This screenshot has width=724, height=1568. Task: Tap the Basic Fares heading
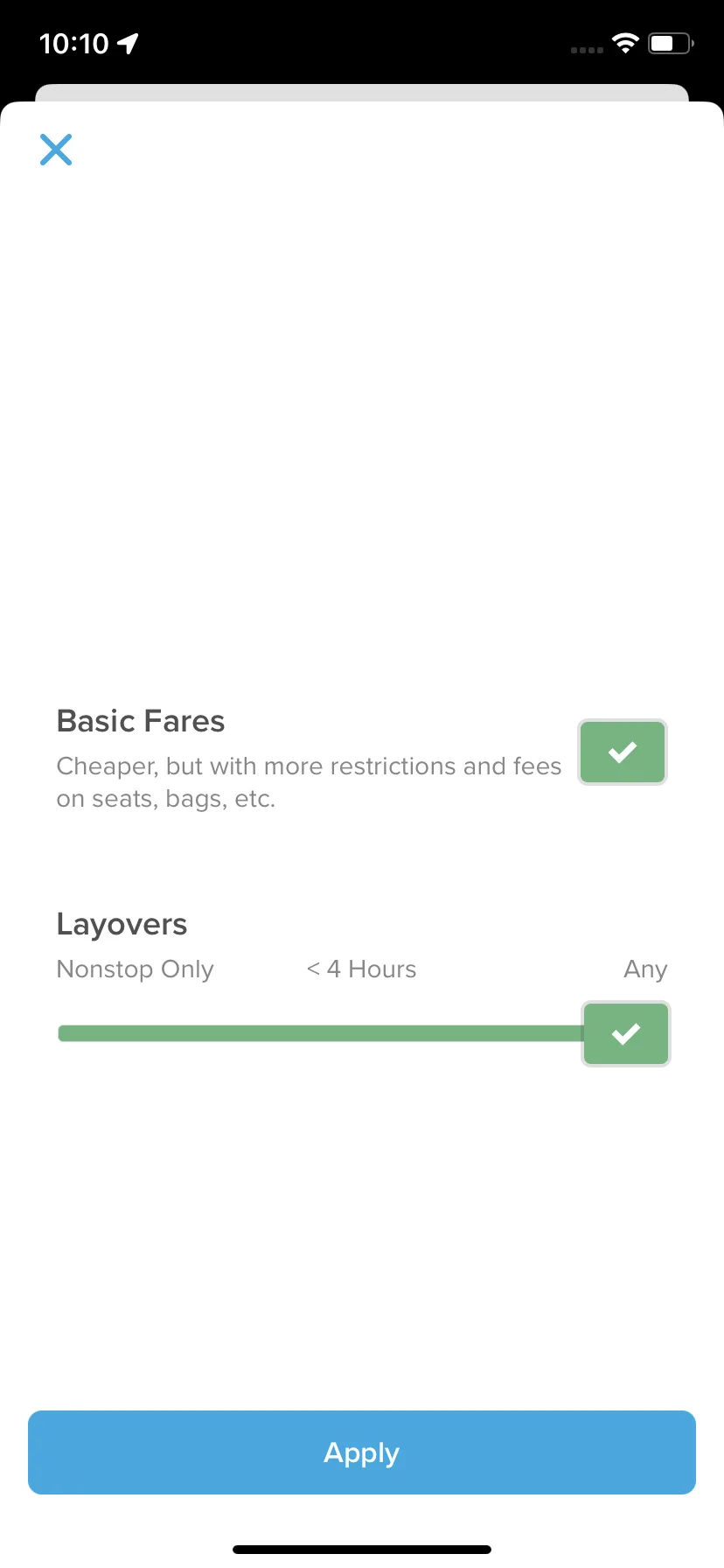tap(141, 721)
